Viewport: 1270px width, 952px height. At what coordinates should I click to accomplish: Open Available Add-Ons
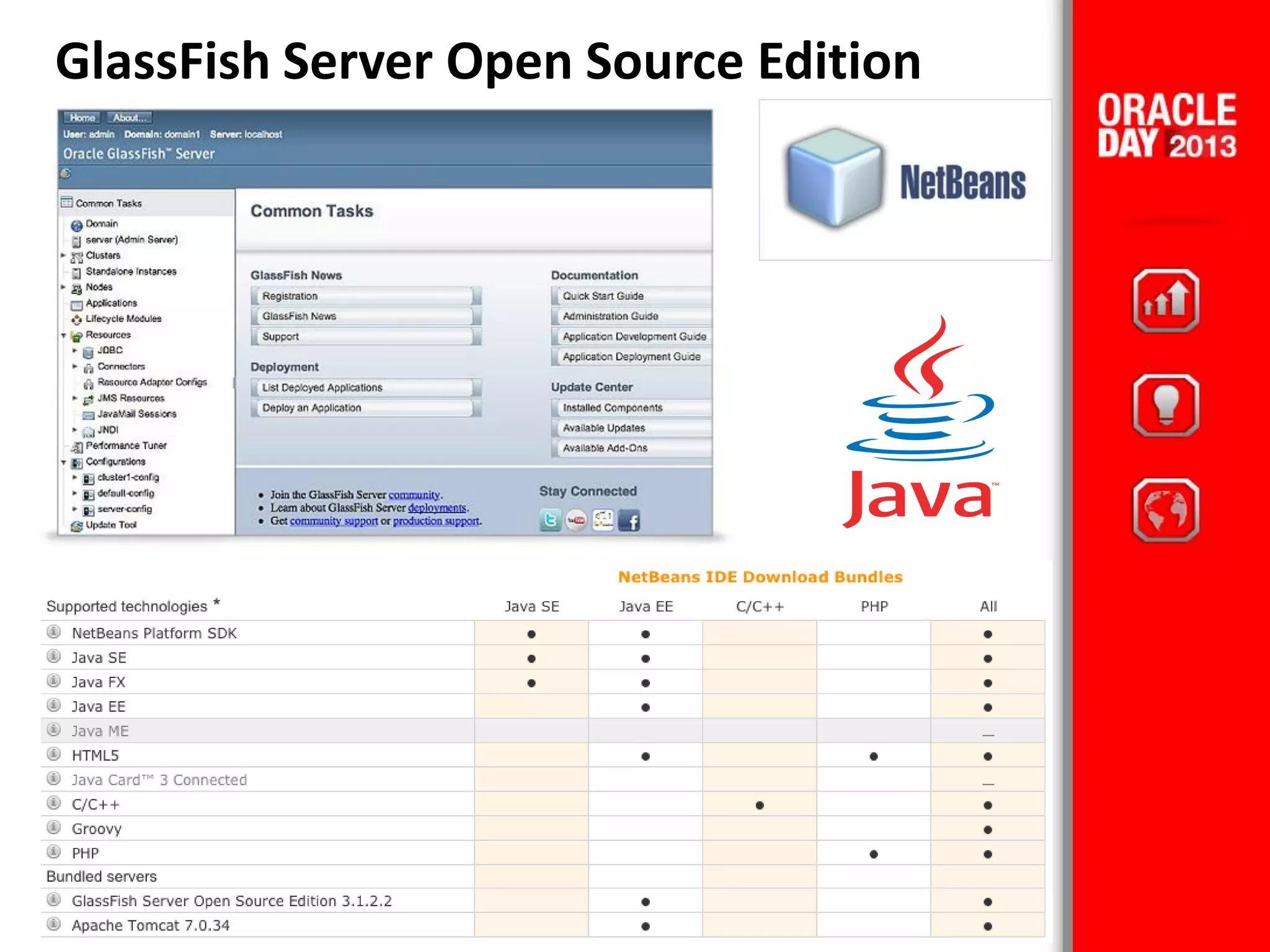coord(631,448)
